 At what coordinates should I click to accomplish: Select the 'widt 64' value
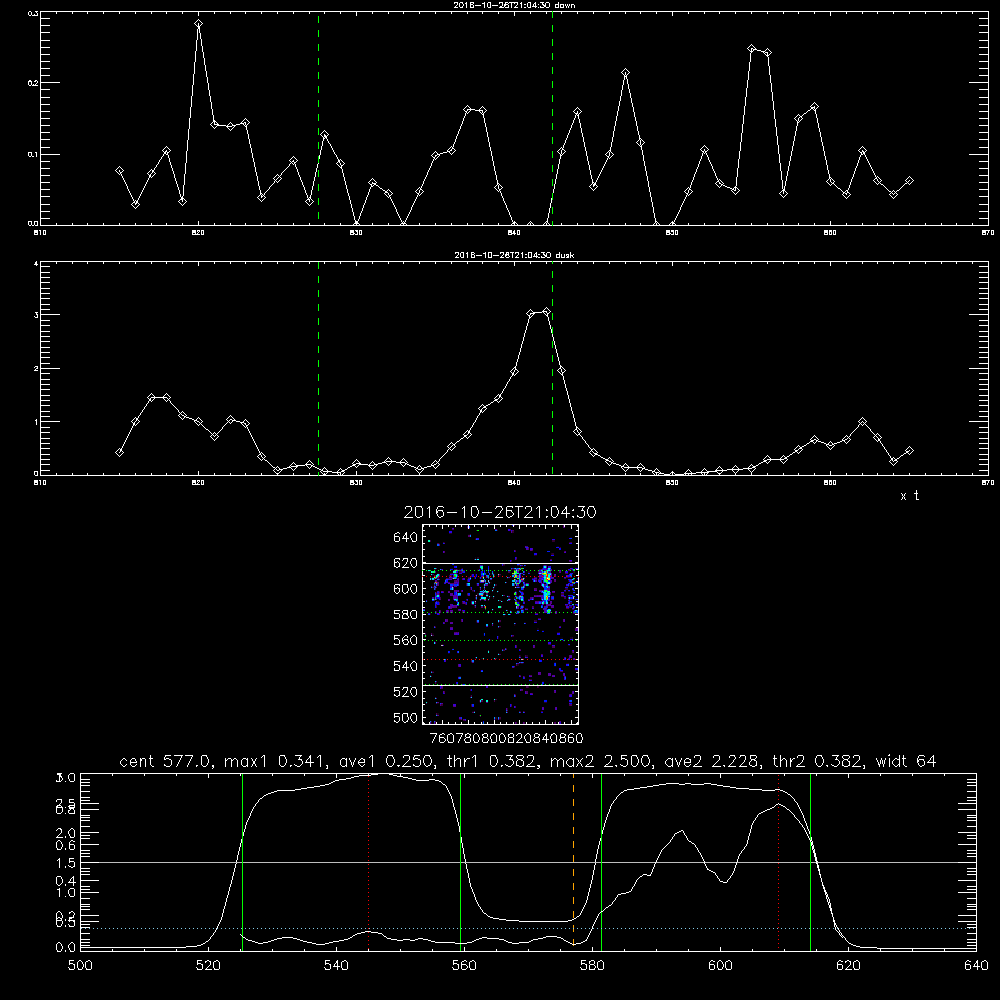(906, 761)
